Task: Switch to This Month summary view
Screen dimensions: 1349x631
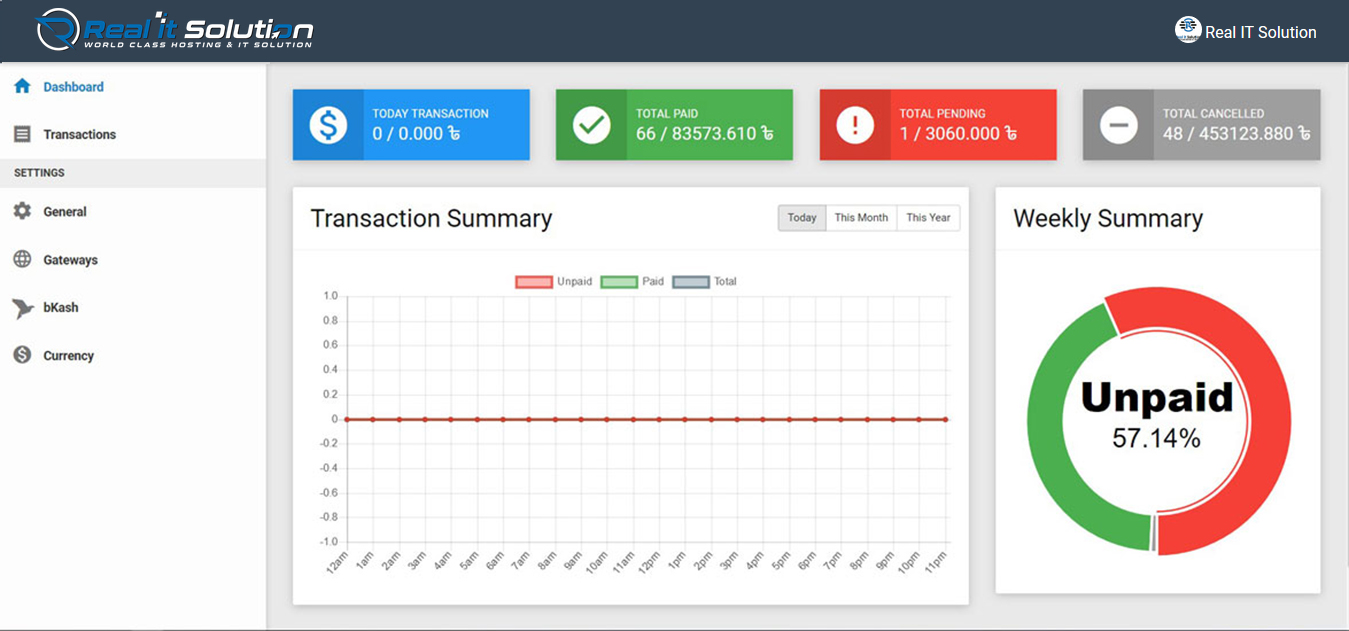Action: pos(861,218)
